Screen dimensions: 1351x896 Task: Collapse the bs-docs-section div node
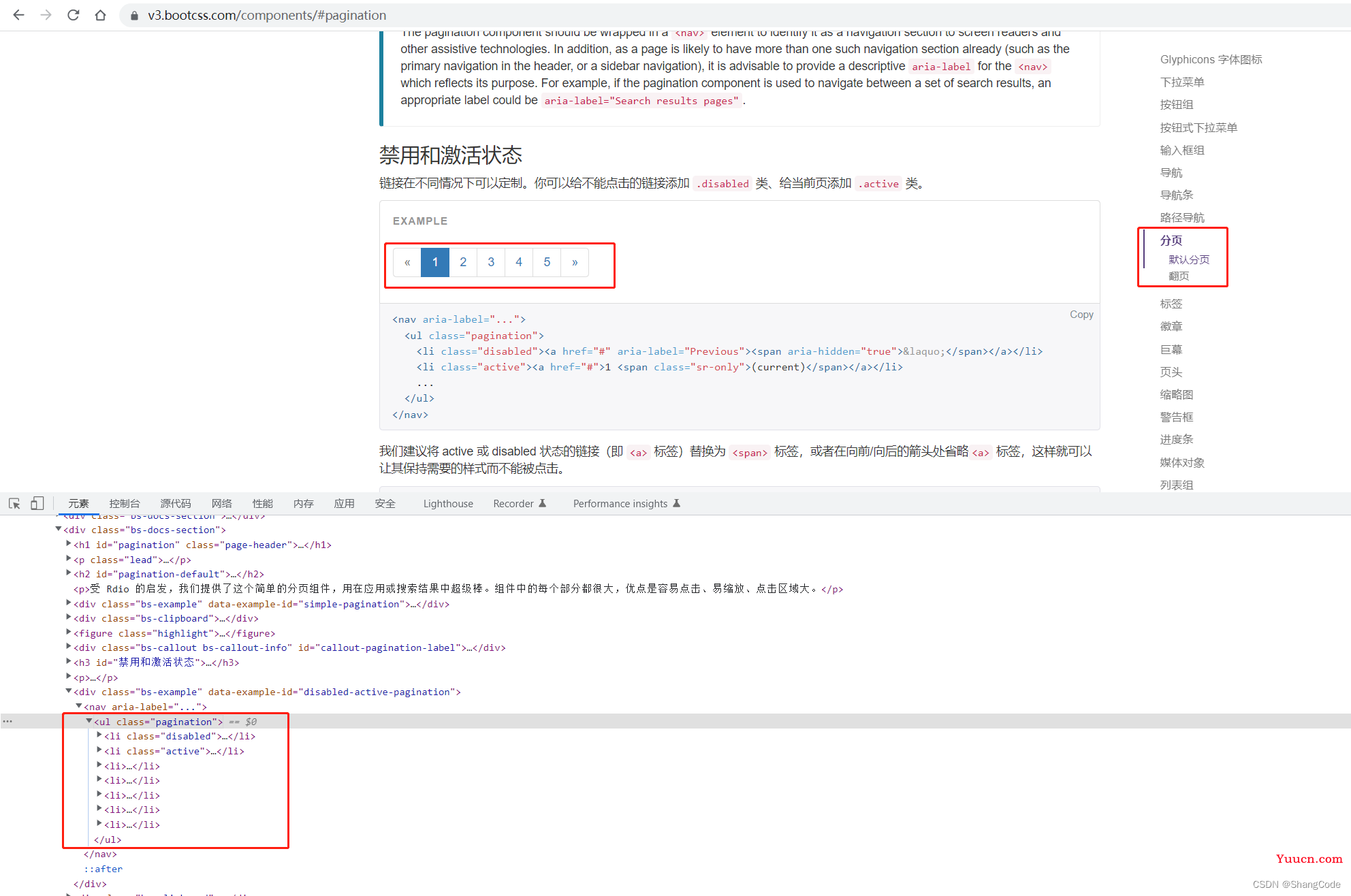59,529
